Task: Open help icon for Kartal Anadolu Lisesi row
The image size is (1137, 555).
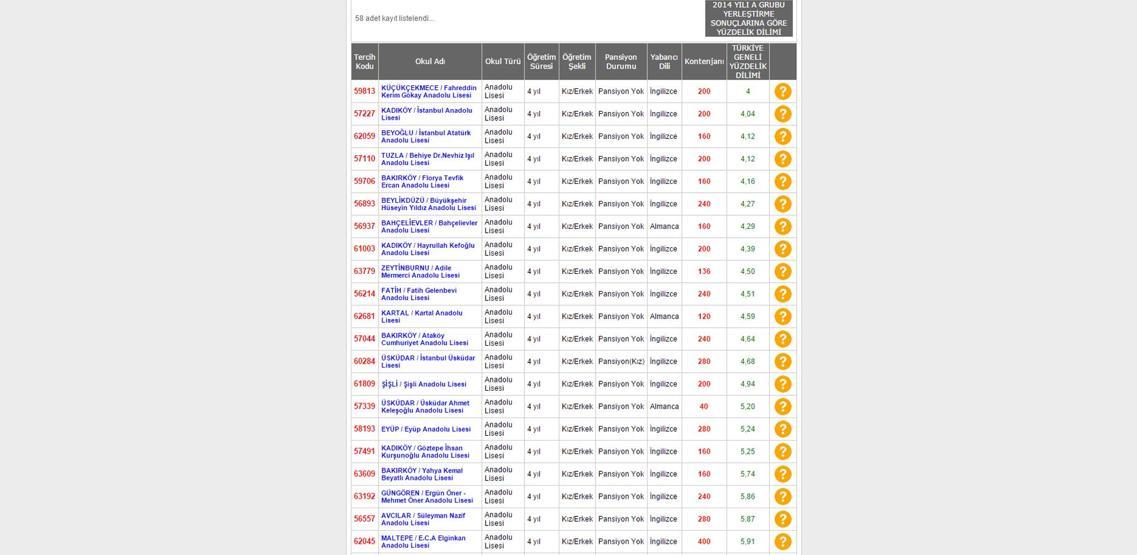Action: [x=782, y=316]
